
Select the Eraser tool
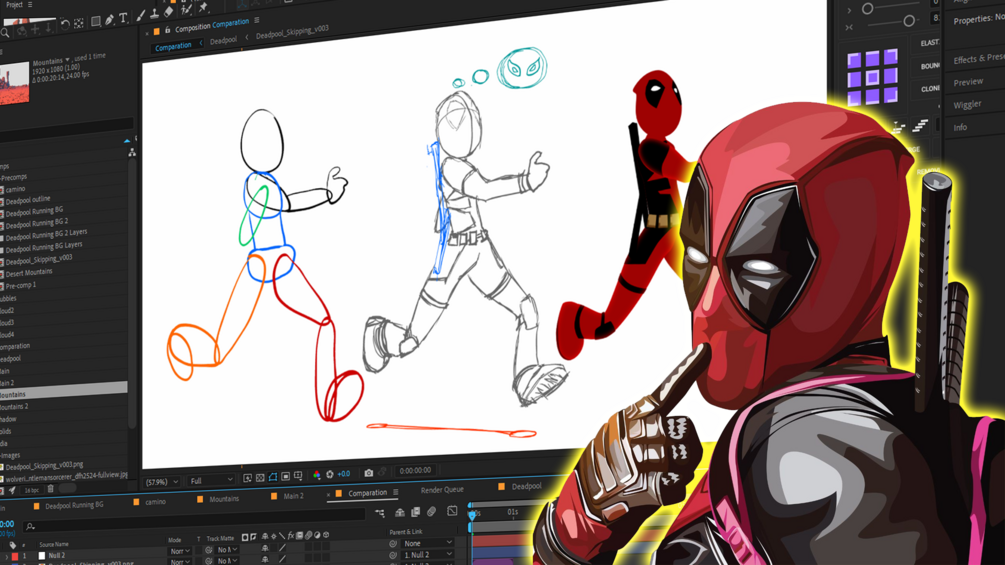[169, 12]
